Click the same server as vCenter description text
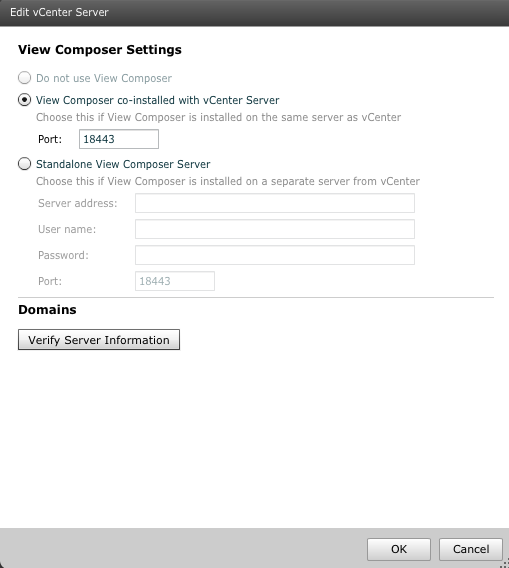The image size is (509, 568). tap(218, 117)
